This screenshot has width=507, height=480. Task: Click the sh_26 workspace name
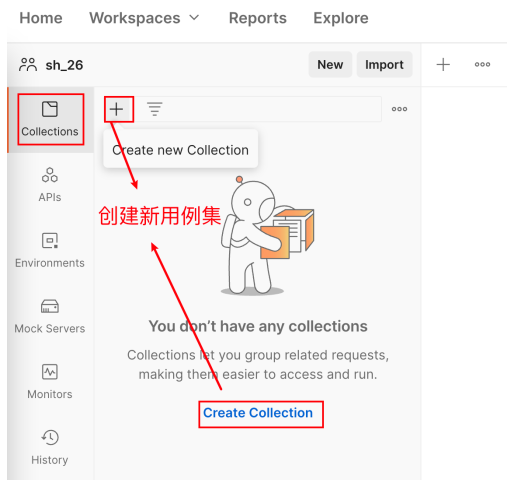[x=64, y=65]
